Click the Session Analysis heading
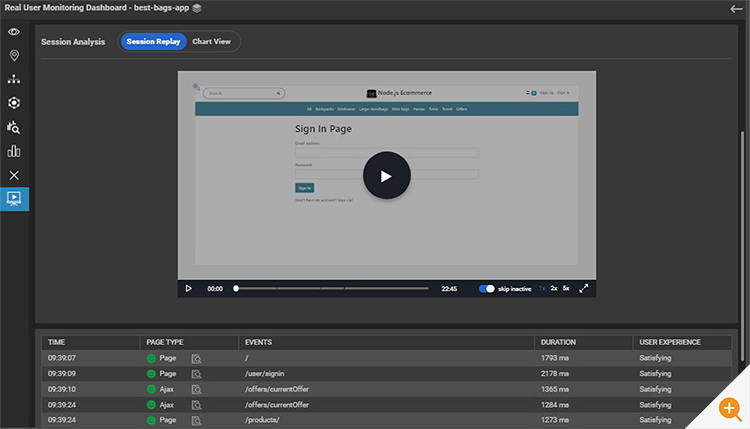This screenshot has width=750, height=429. [x=73, y=42]
